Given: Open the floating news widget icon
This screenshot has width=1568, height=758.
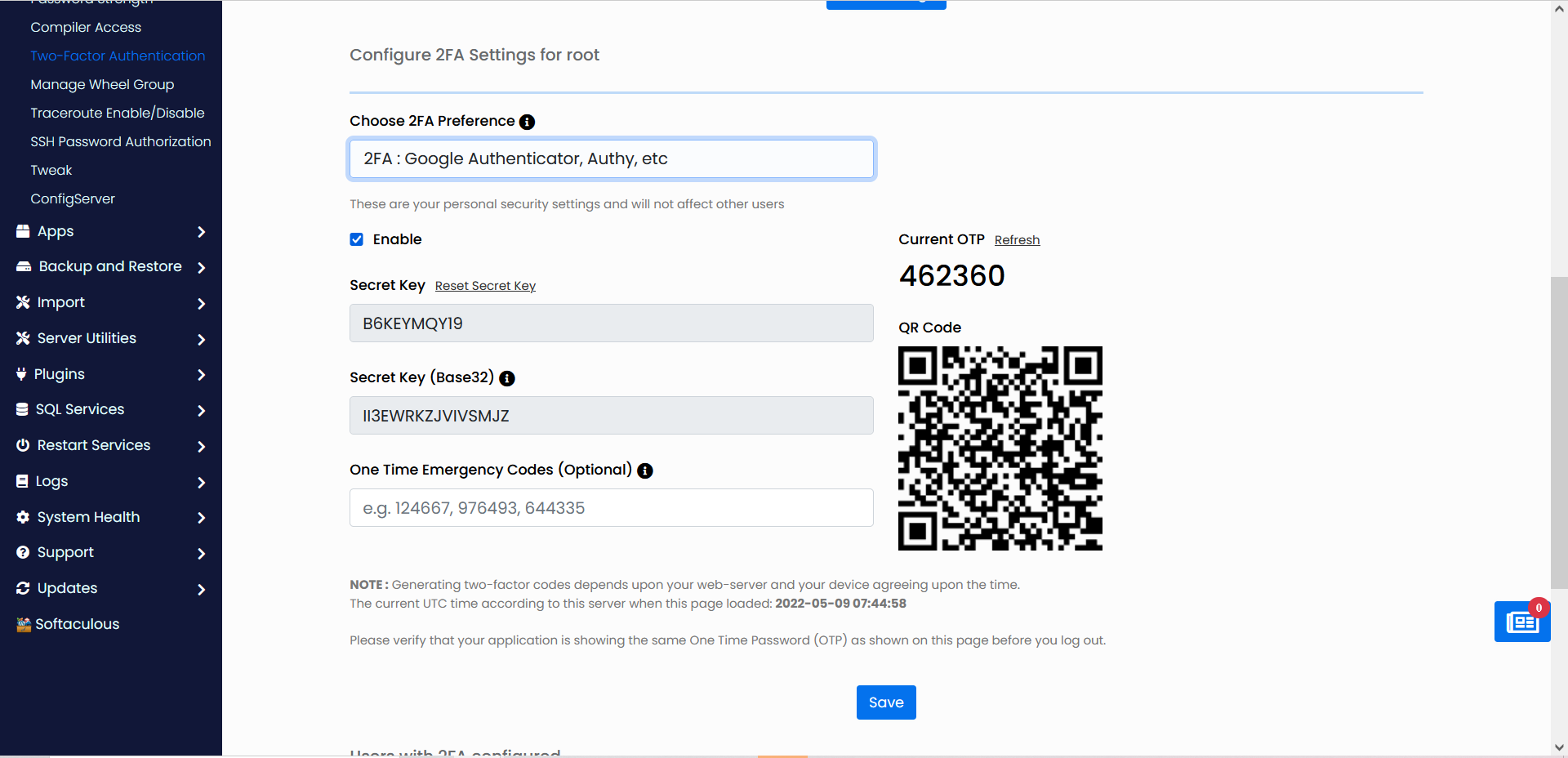Looking at the screenshot, I should [1521, 622].
